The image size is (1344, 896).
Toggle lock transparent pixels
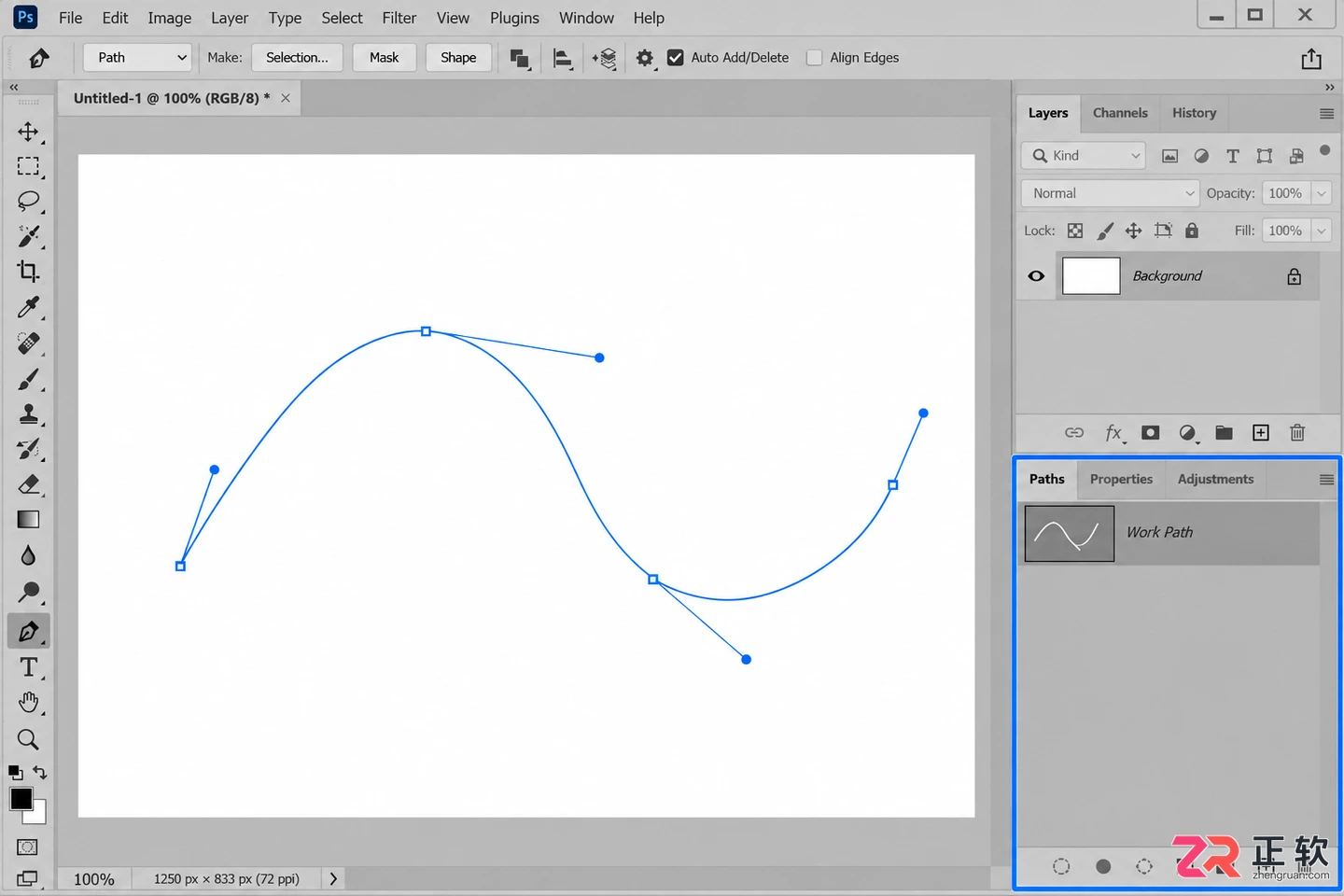click(1075, 231)
